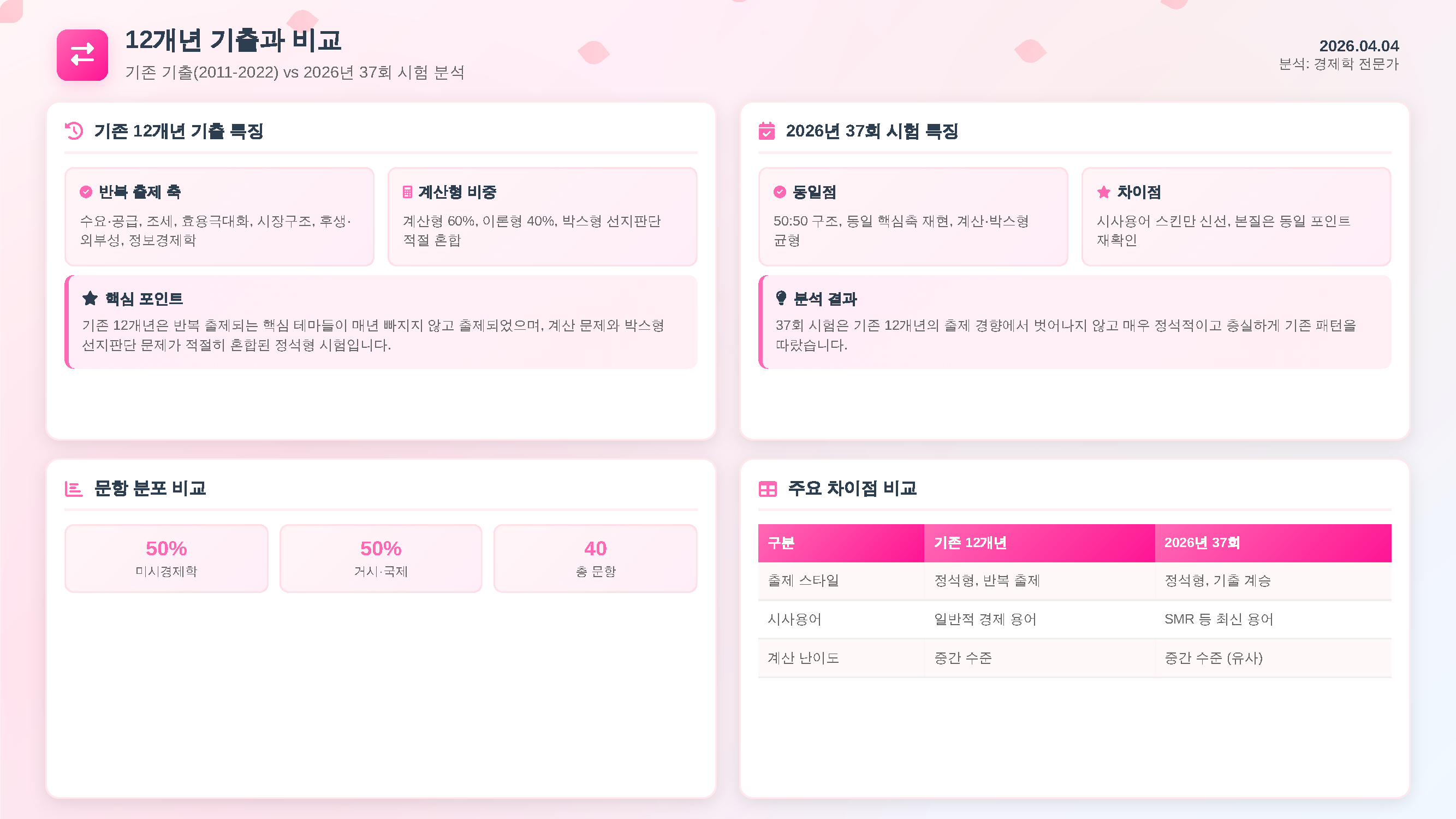The width and height of the screenshot is (1456, 819).
Task: Click the bar chart icon beside 문항 분포 비교
Action: point(74,489)
